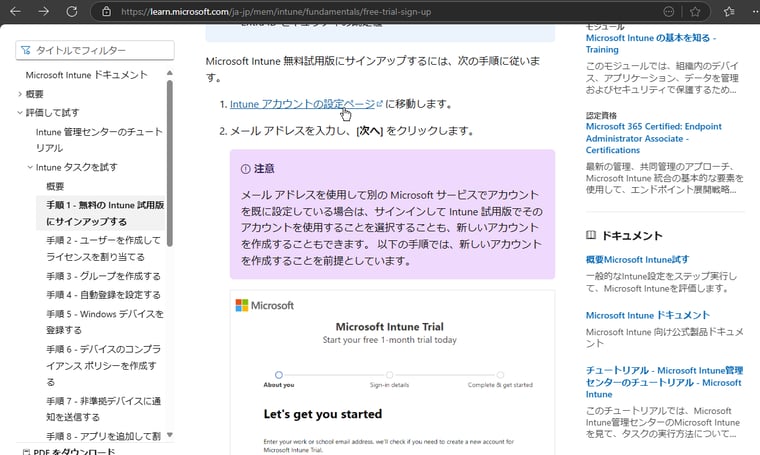Image resolution: width=760 pixels, height=455 pixels.
Task: Open 手順 4 - 自動登録を設定する
Action: (103, 295)
